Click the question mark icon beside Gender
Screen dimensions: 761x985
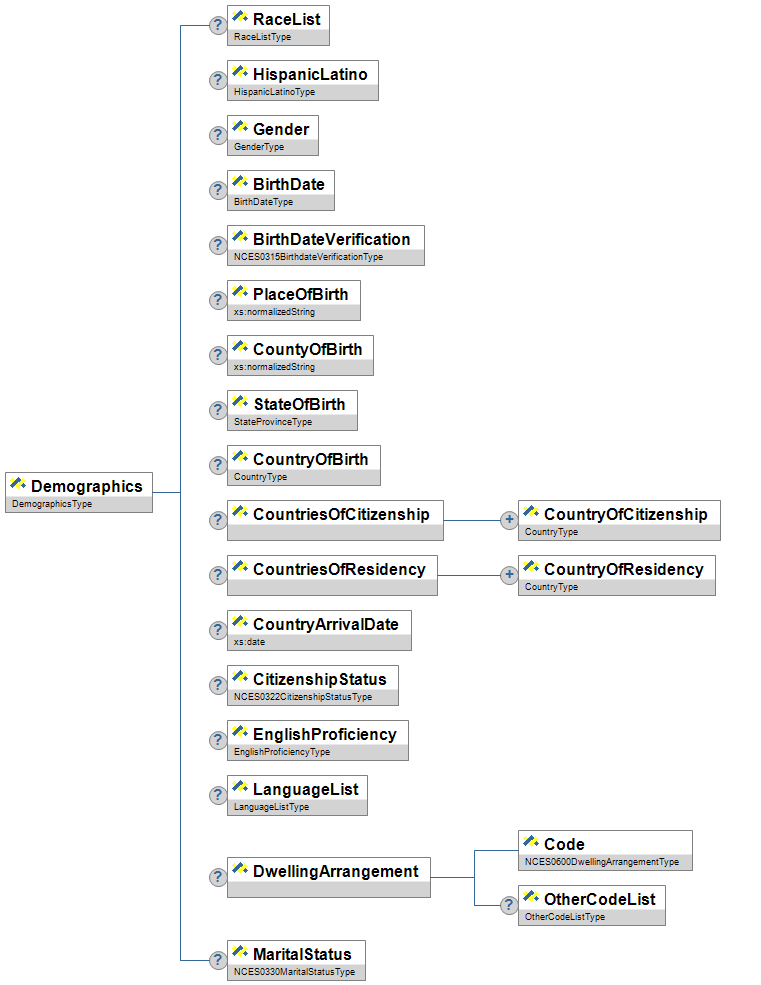(x=217, y=135)
